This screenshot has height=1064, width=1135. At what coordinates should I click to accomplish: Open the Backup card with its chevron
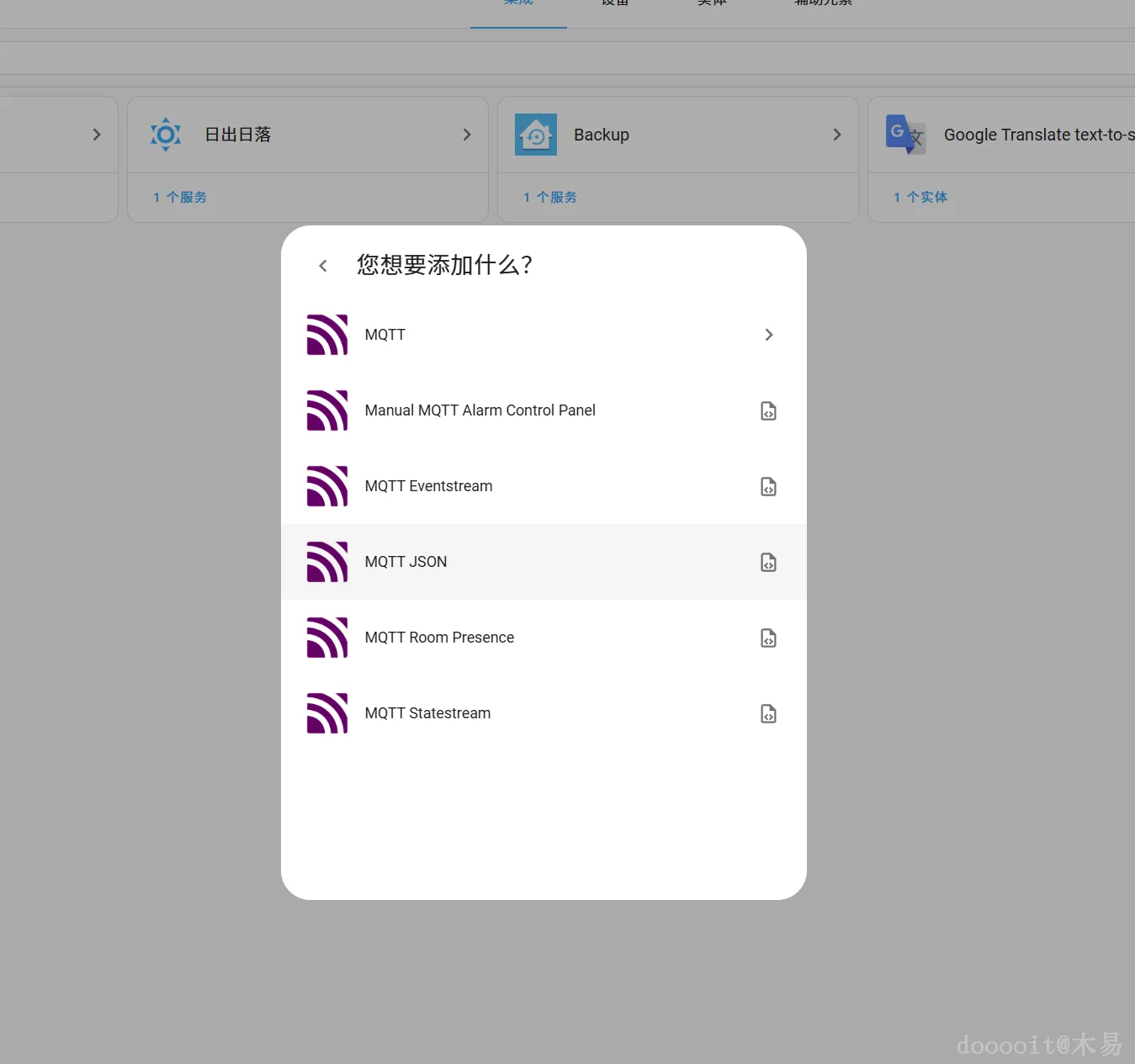(x=837, y=134)
